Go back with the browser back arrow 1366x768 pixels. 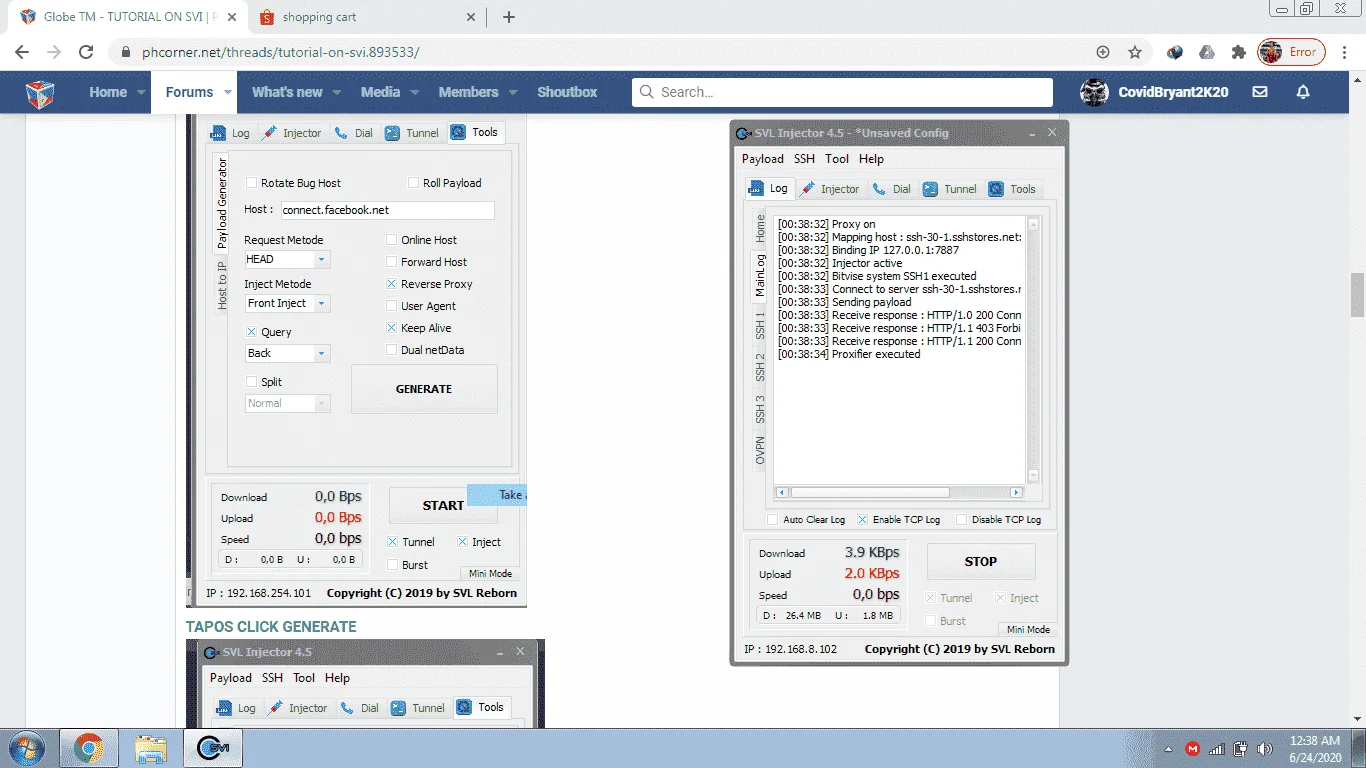point(22,52)
